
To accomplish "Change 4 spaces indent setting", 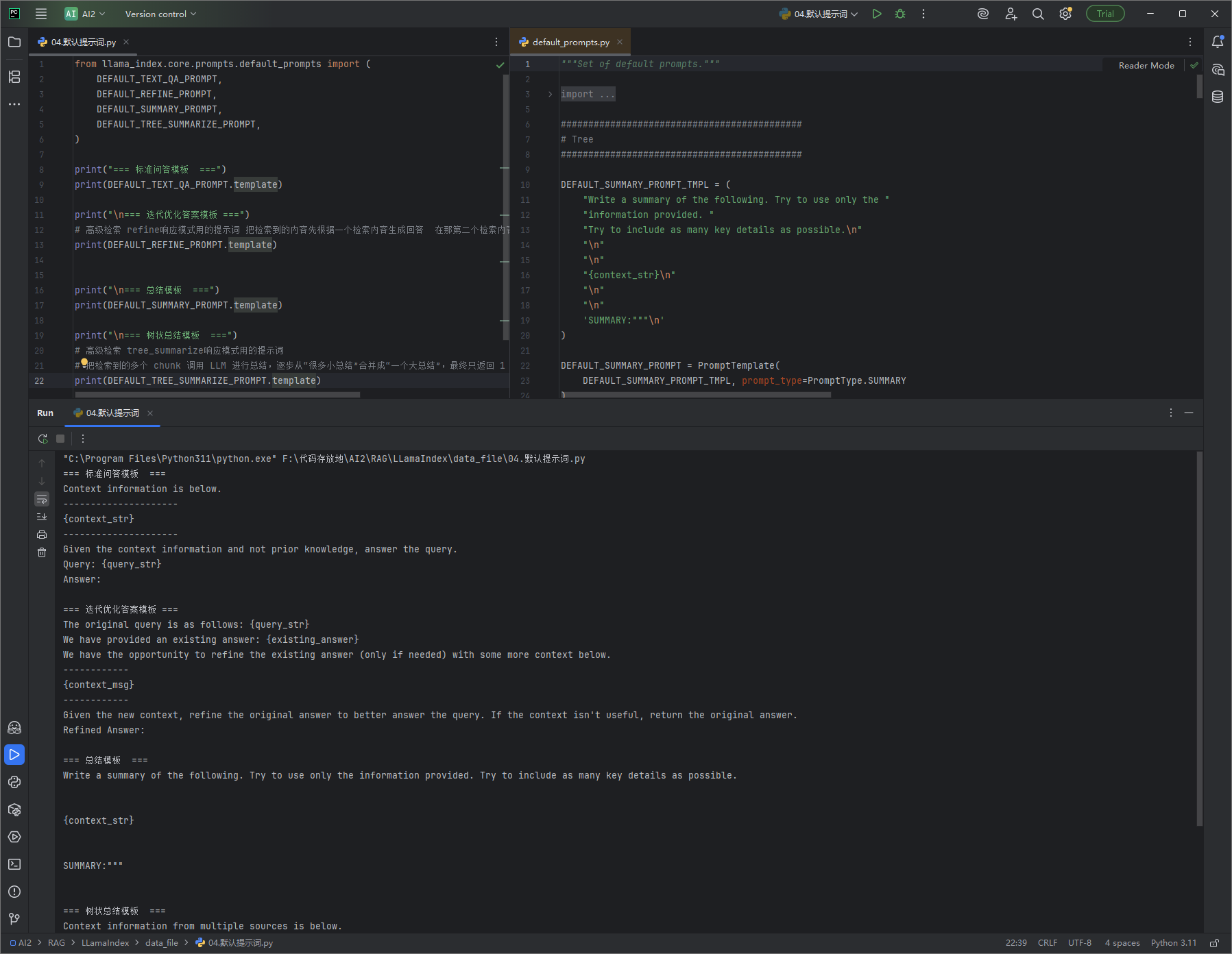I will pos(1122,943).
